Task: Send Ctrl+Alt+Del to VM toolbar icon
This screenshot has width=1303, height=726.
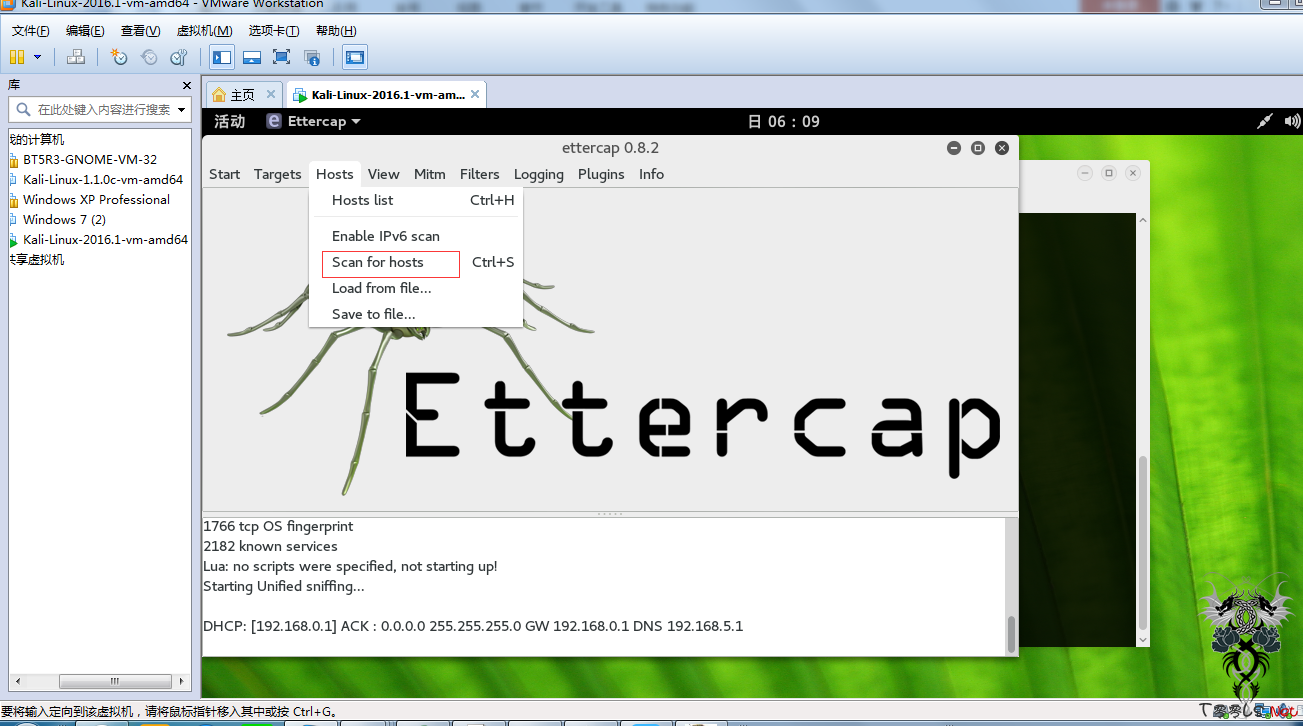Action: click(x=75, y=57)
